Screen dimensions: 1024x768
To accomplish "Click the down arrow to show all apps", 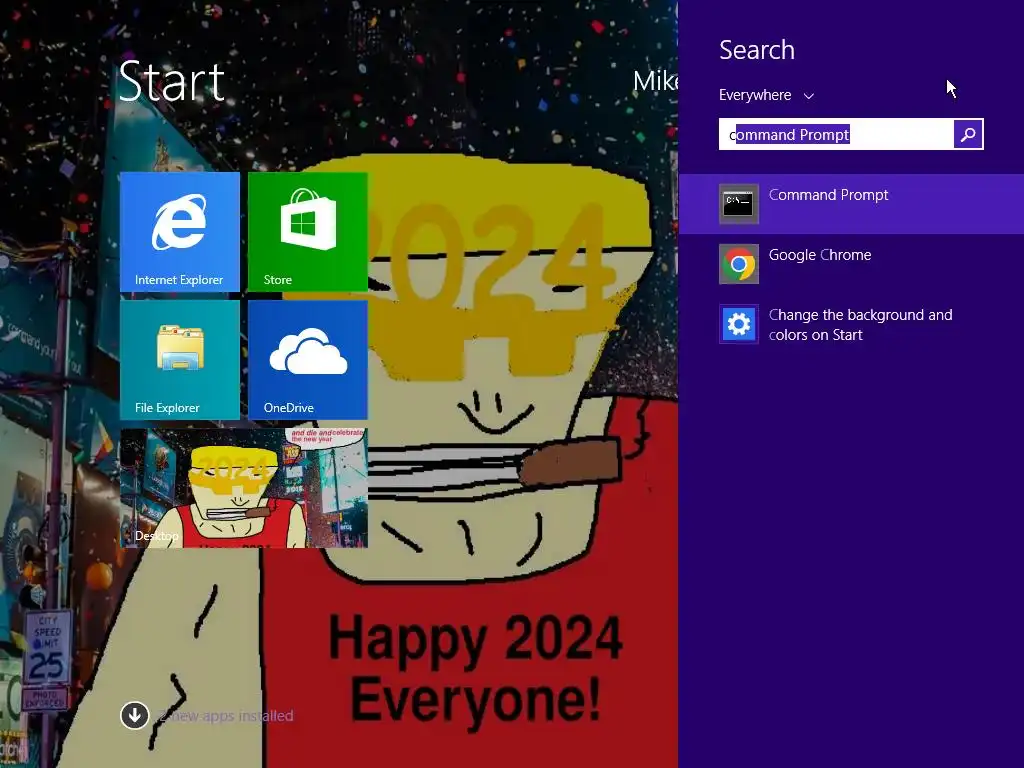I will (135, 715).
